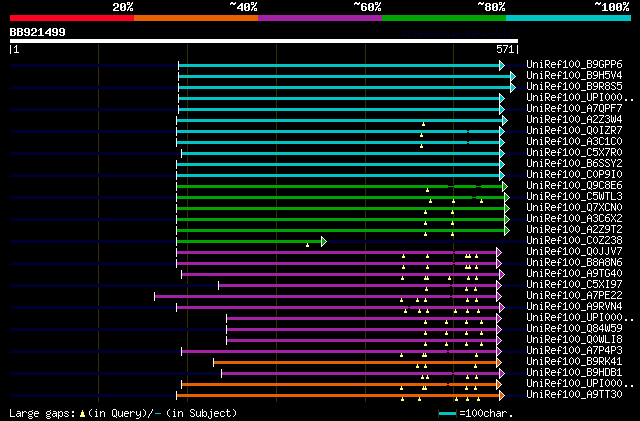Click the green alignment bar for Q7XCN0
Screen dimensions: 640x421
341,208
